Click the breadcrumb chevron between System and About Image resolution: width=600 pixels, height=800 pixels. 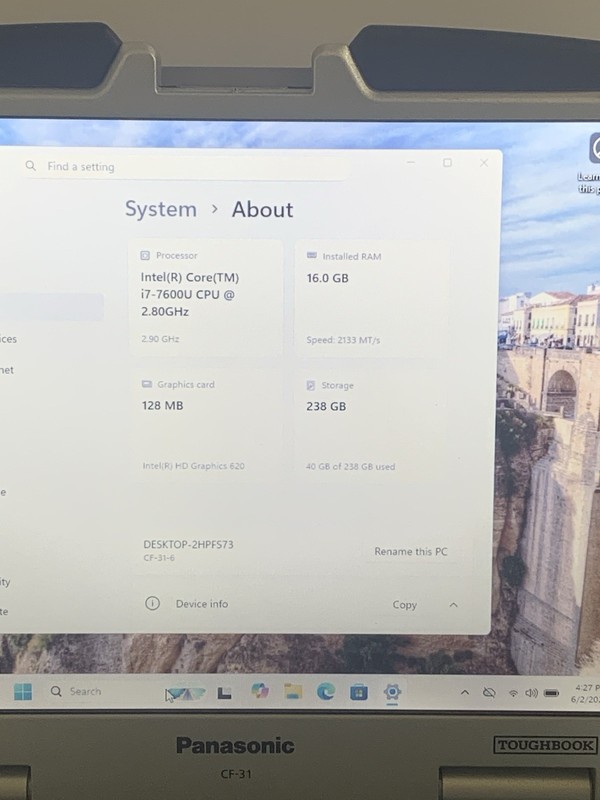(215, 209)
